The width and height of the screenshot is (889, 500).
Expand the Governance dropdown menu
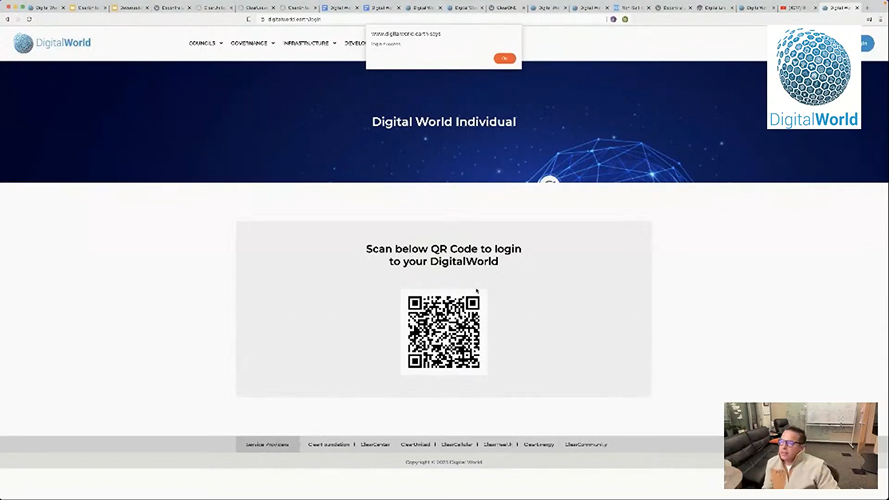252,43
